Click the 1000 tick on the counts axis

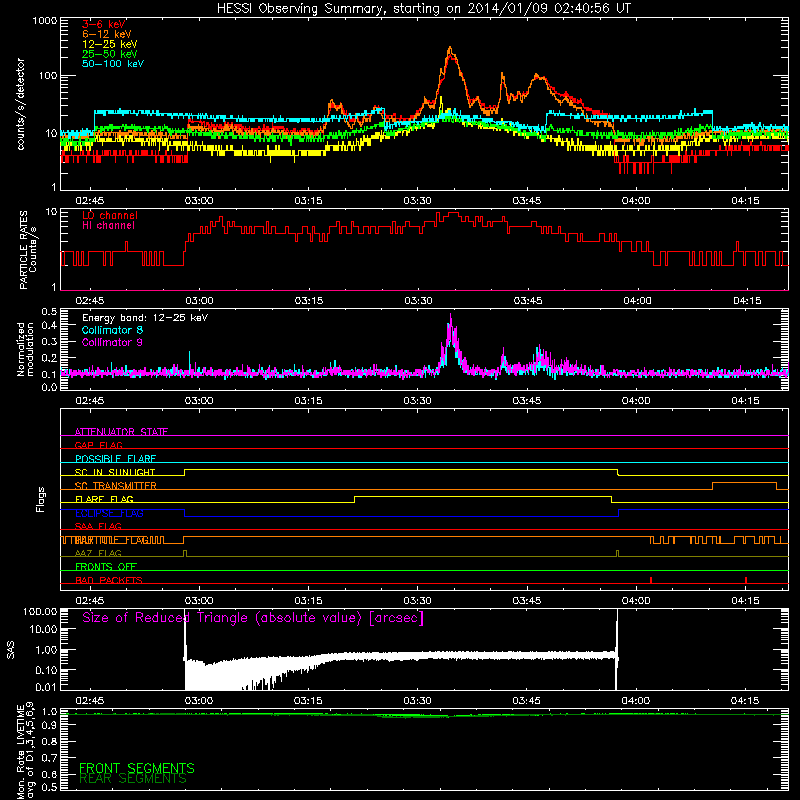point(45,21)
